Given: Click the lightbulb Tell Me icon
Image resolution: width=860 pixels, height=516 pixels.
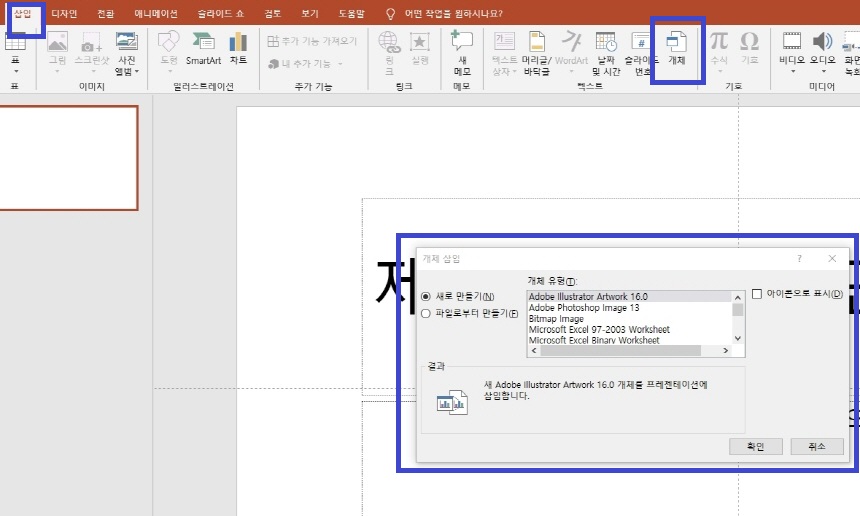Looking at the screenshot, I should coord(390,14).
